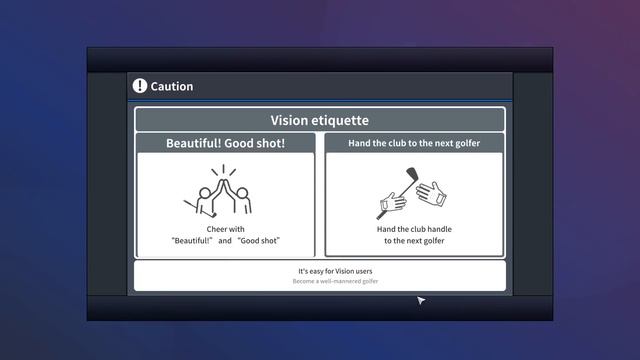Click "It's easy for Vision users" text

pos(335,271)
